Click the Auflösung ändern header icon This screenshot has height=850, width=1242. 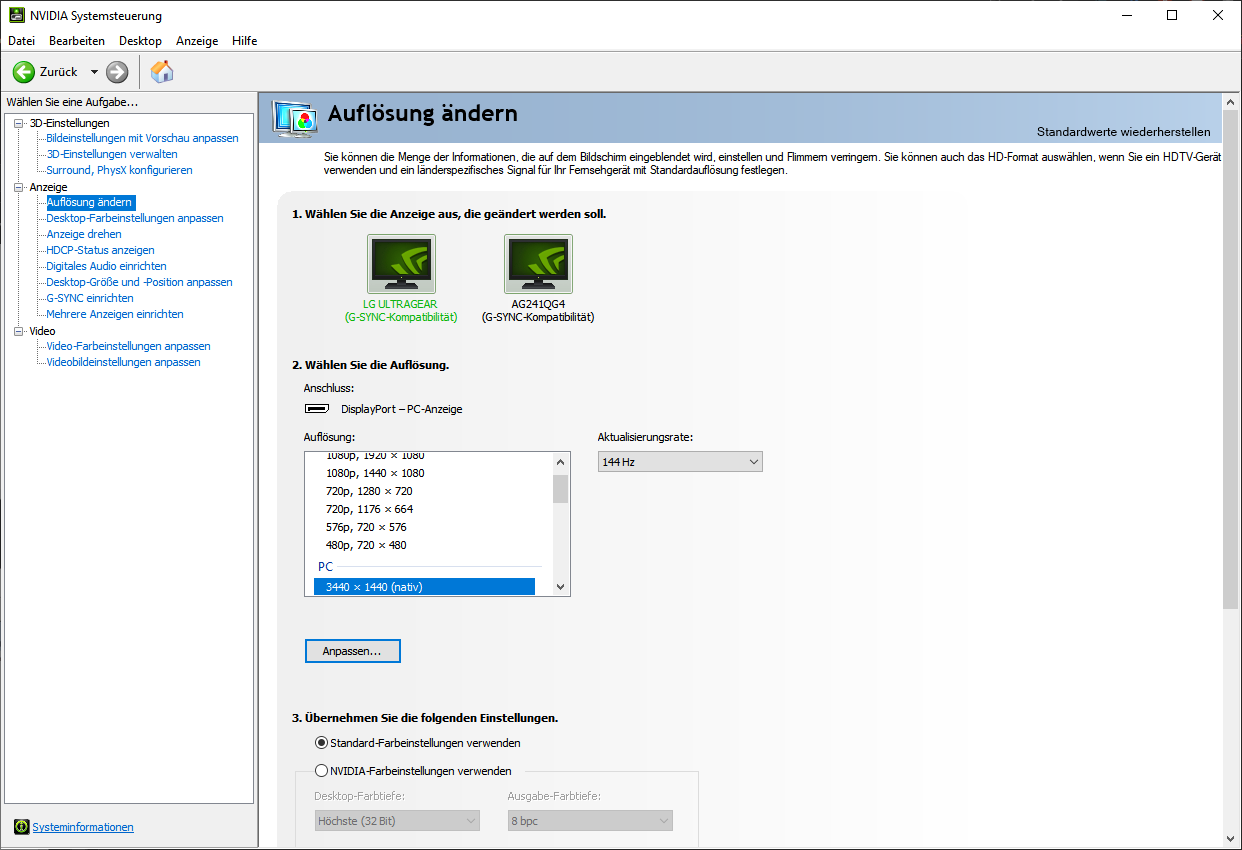coord(295,118)
